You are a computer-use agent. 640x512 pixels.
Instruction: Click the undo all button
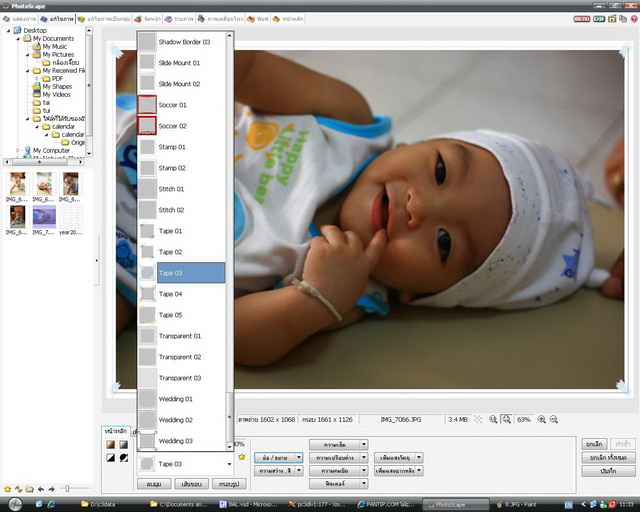click(609, 458)
